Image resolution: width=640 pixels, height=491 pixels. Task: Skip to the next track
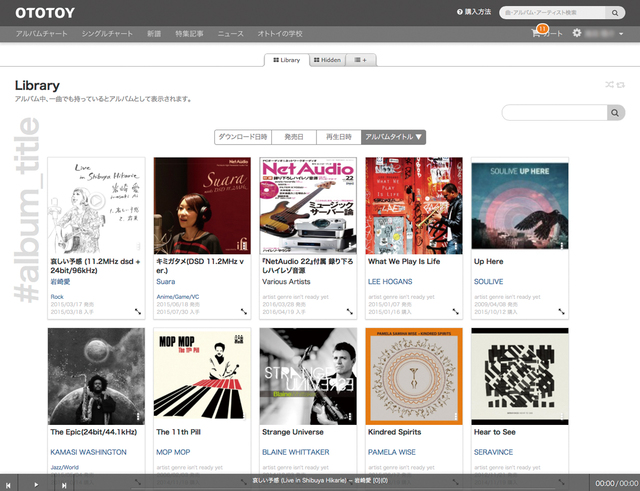click(64, 484)
